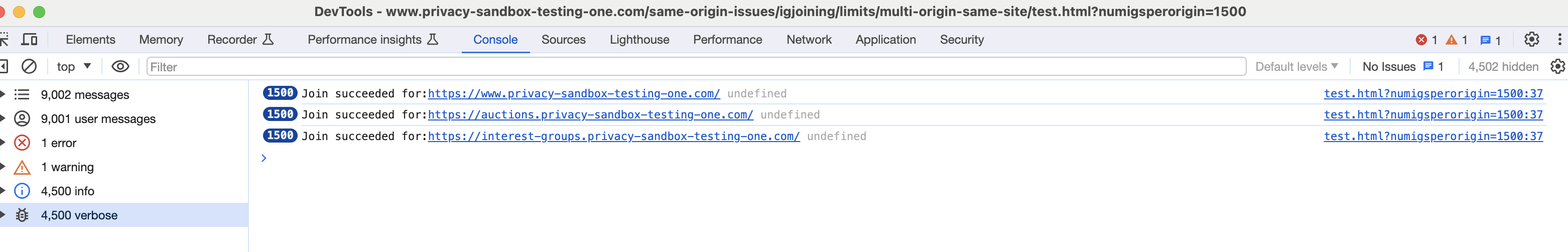Open DevTools settings gear in tab bar

(x=1531, y=40)
